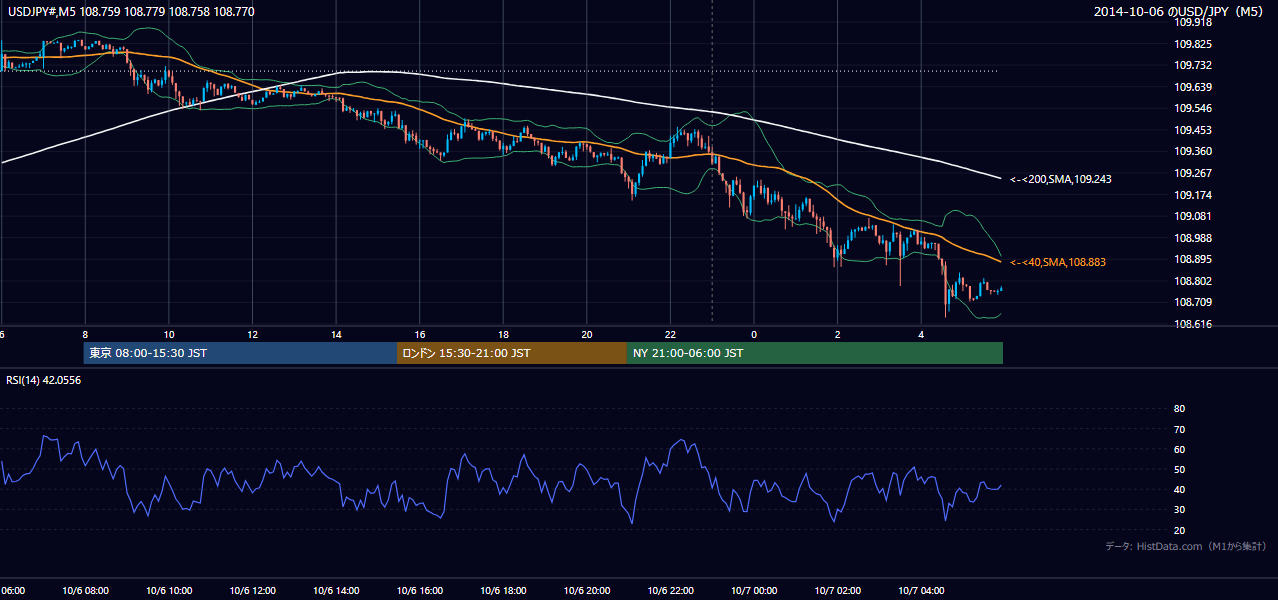Click price axis value 109.453
Viewport: 1278px width, 600px height.
(x=1192, y=130)
